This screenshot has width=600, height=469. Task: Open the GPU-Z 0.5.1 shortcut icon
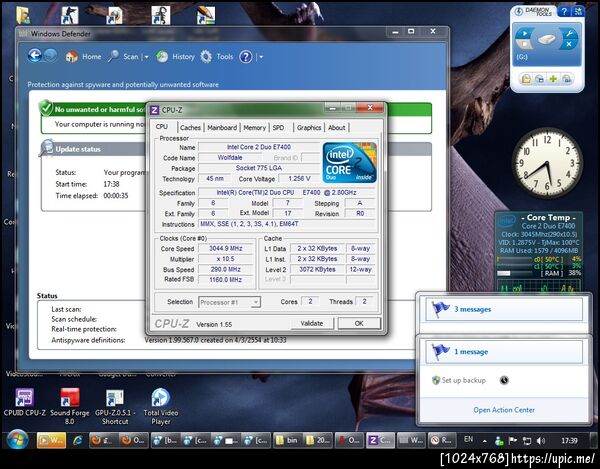coord(115,398)
